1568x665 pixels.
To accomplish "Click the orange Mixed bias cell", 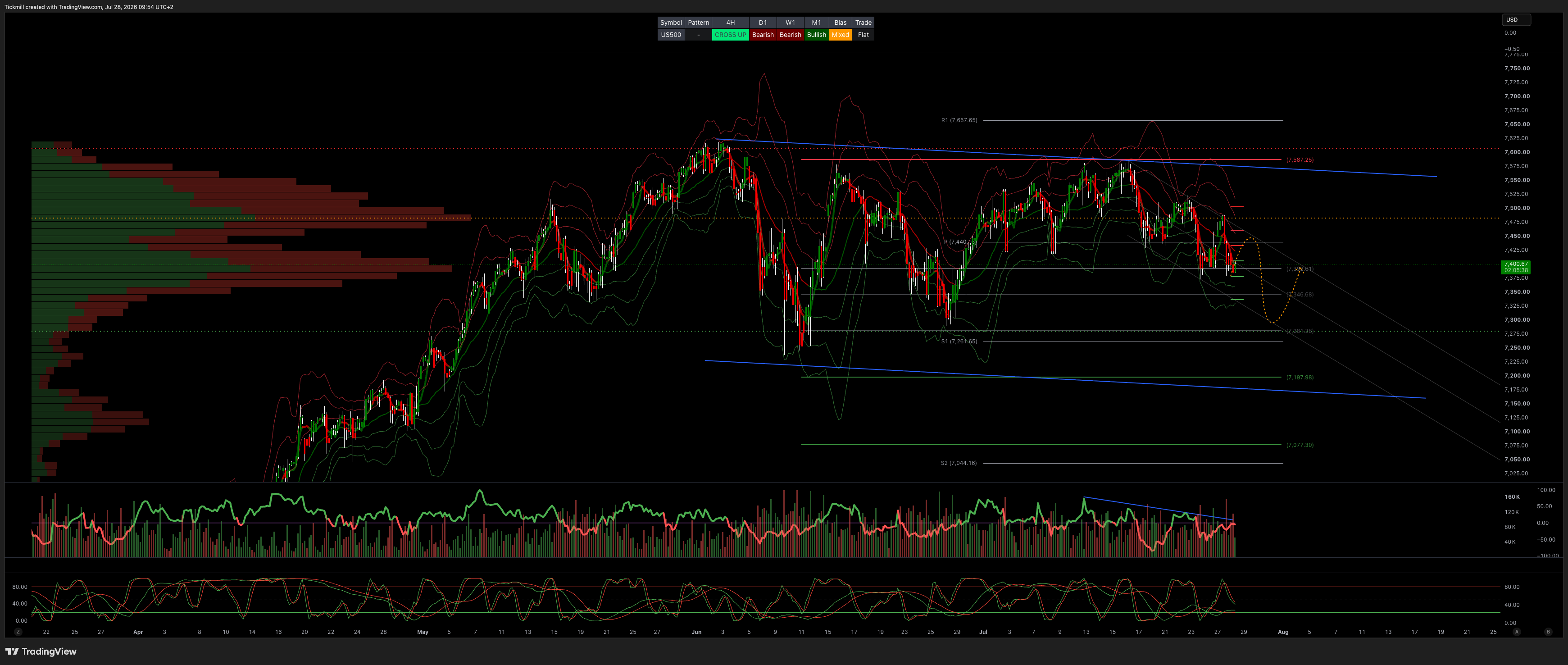I will point(840,35).
